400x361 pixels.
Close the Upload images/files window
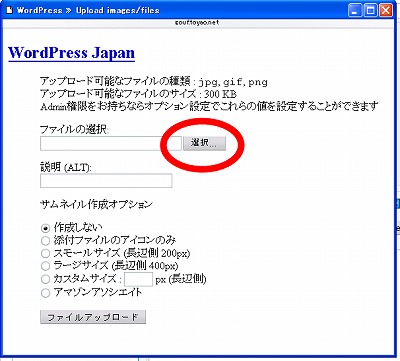click(386, 10)
